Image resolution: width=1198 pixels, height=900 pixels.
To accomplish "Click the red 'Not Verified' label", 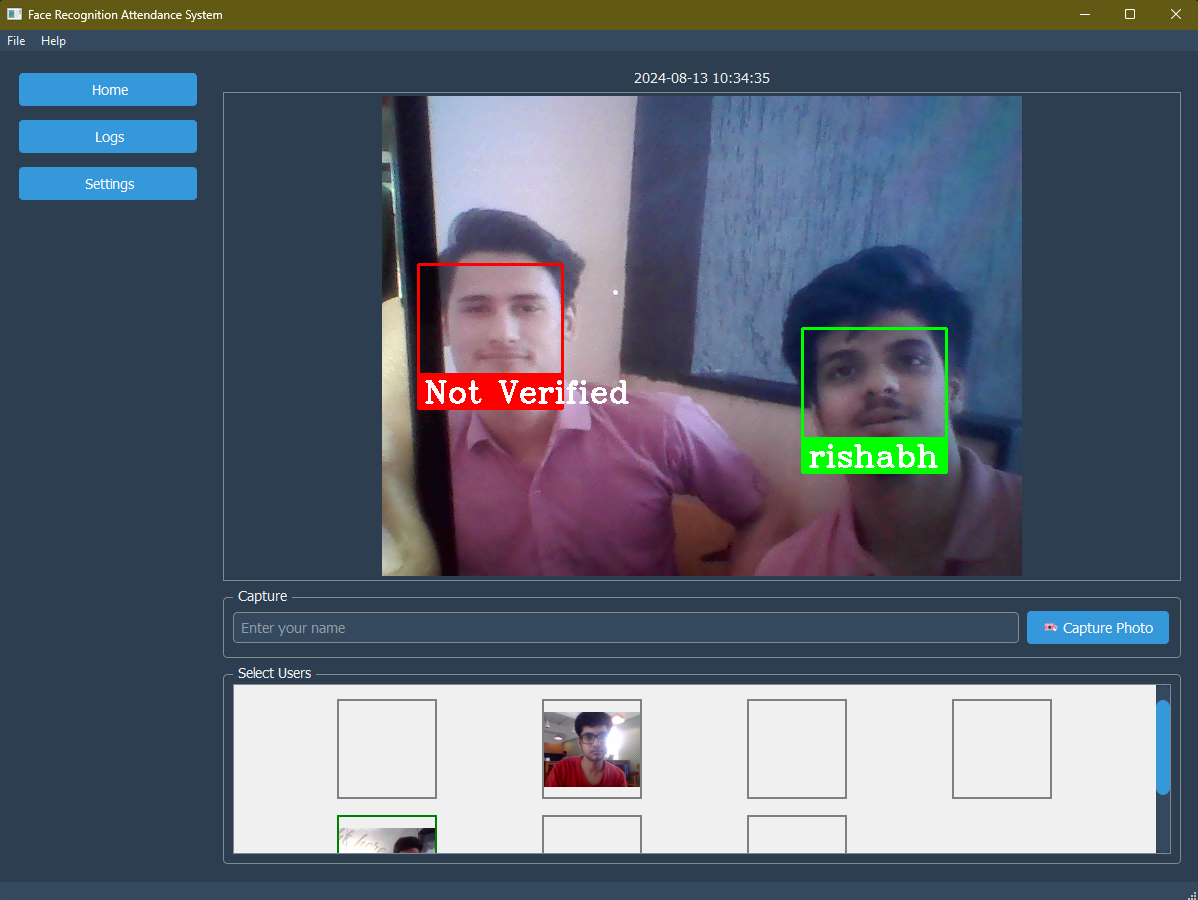I will click(x=490, y=392).
